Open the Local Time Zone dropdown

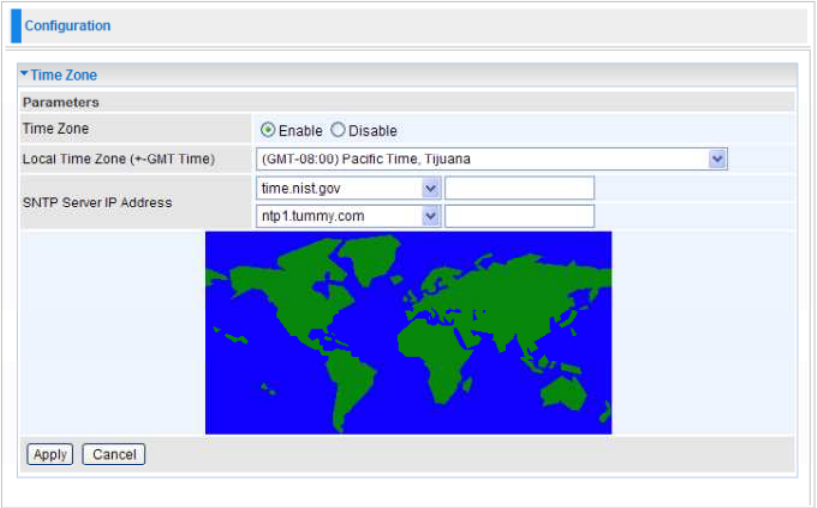coord(491,159)
